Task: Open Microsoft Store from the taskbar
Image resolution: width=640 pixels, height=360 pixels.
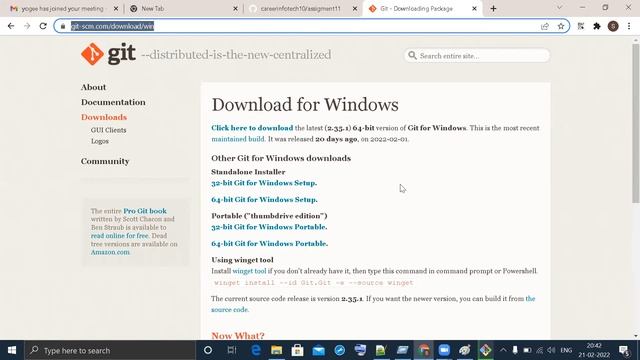Action: [298, 350]
